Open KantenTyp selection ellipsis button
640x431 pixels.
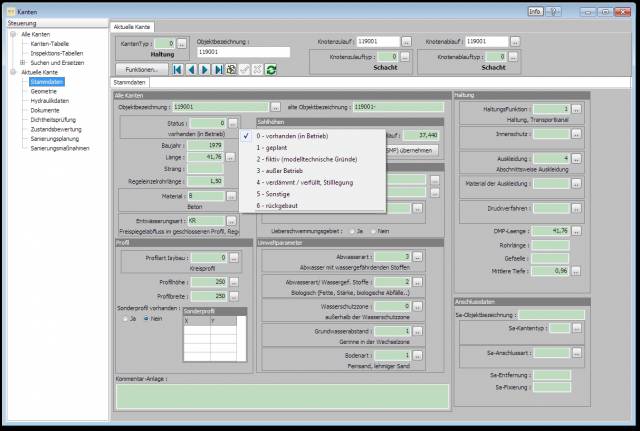183,43
